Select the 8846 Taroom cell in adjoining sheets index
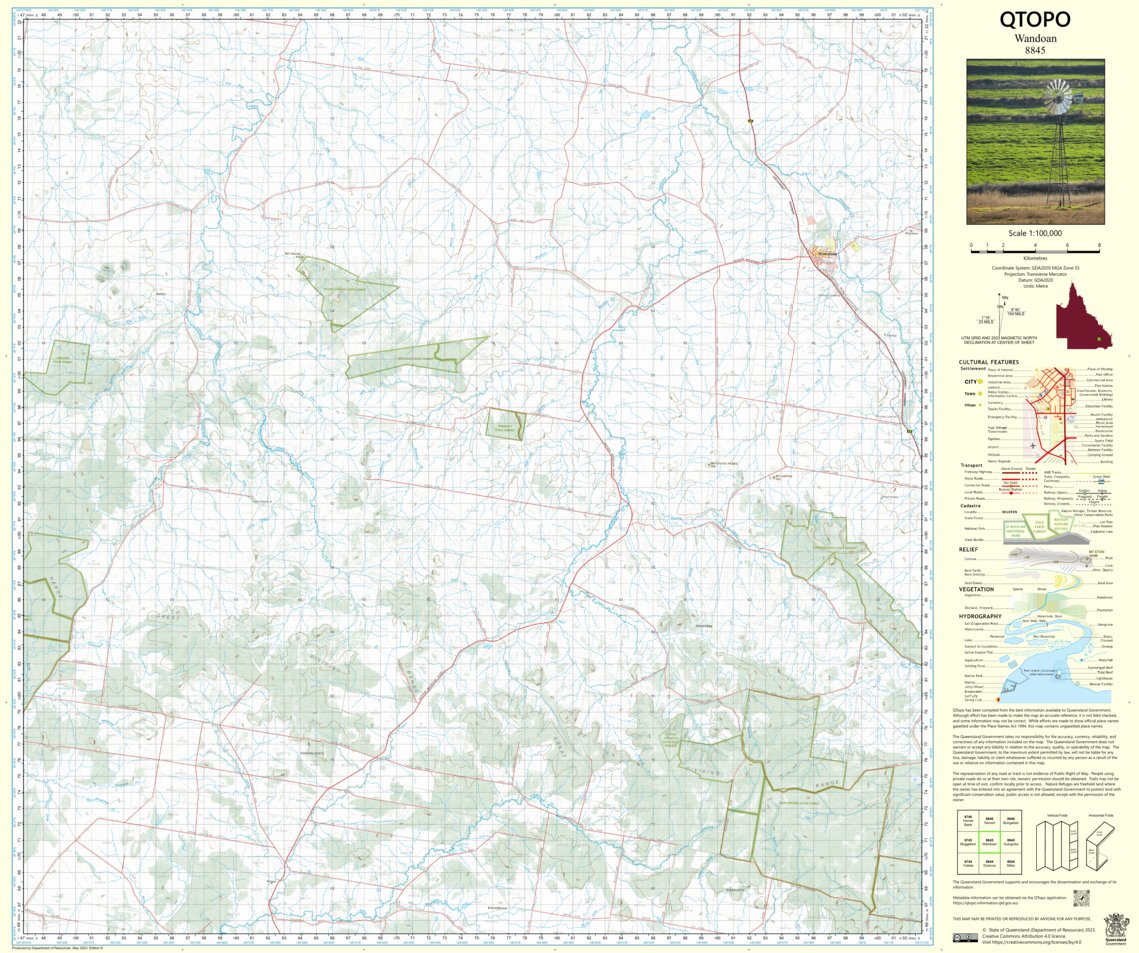The height and width of the screenshot is (953, 1139). click(989, 821)
